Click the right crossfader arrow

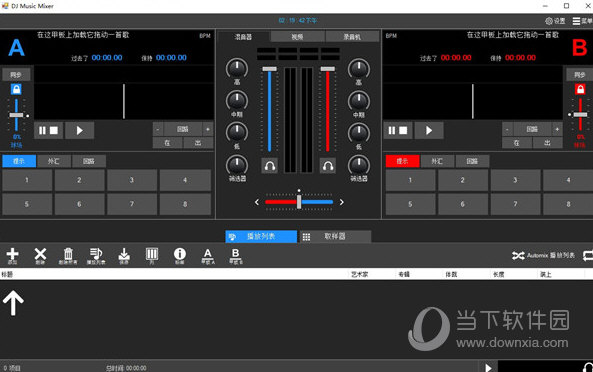[x=342, y=202]
